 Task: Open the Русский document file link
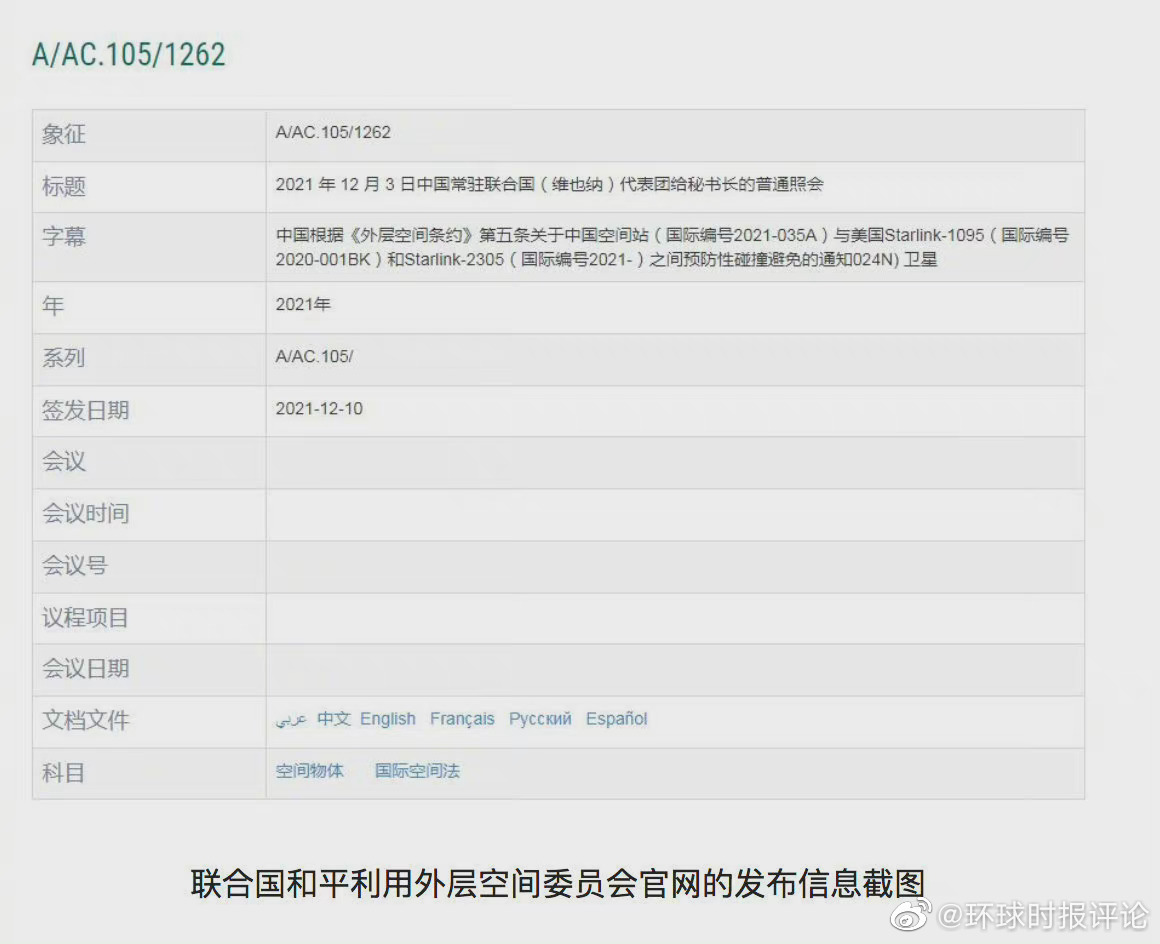540,719
